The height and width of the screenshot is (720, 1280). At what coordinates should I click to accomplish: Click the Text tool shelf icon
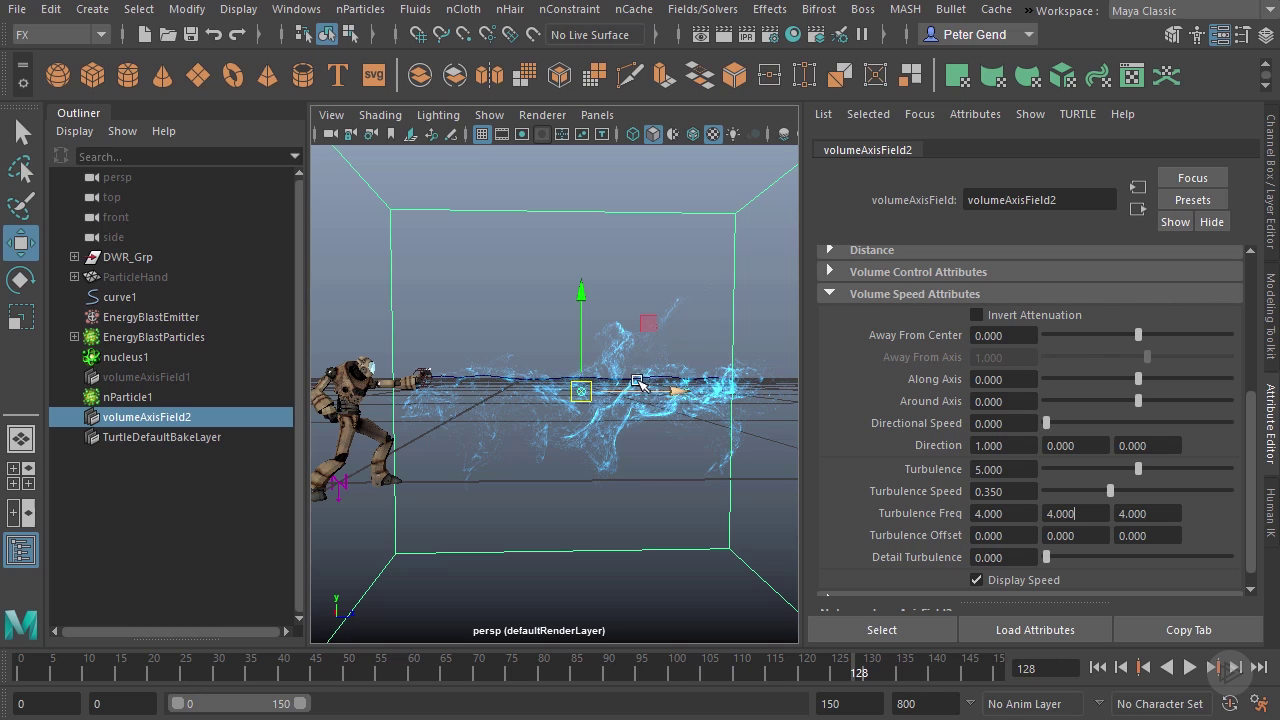pyautogui.click(x=338, y=76)
